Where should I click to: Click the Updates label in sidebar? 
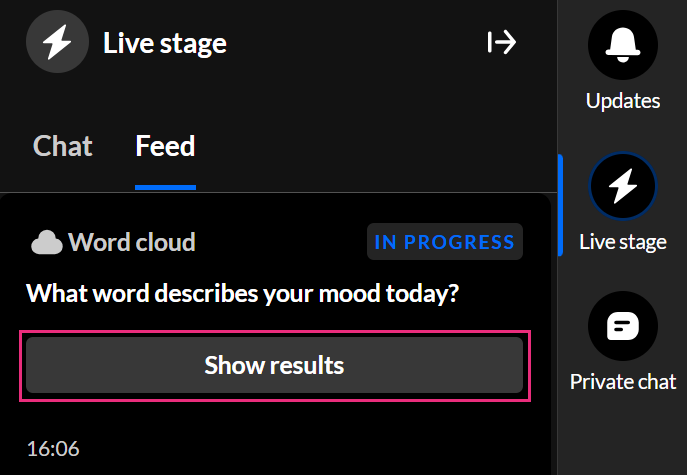pyautogui.click(x=622, y=101)
